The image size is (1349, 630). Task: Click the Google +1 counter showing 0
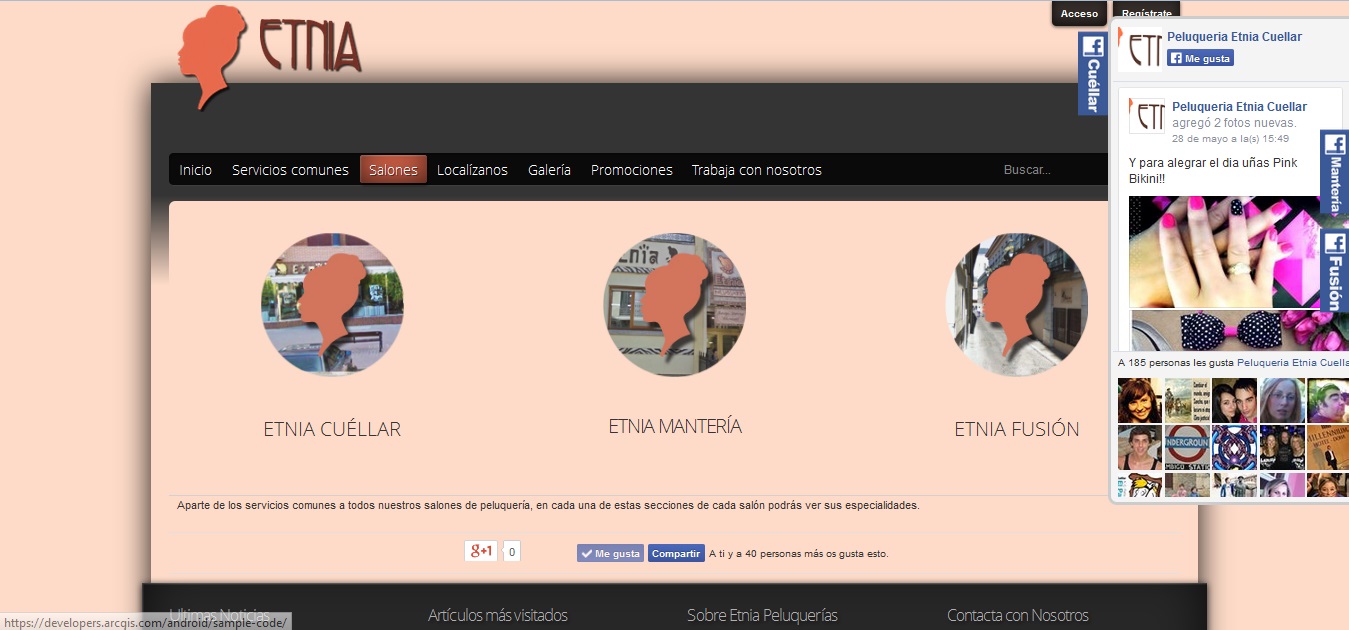click(511, 551)
